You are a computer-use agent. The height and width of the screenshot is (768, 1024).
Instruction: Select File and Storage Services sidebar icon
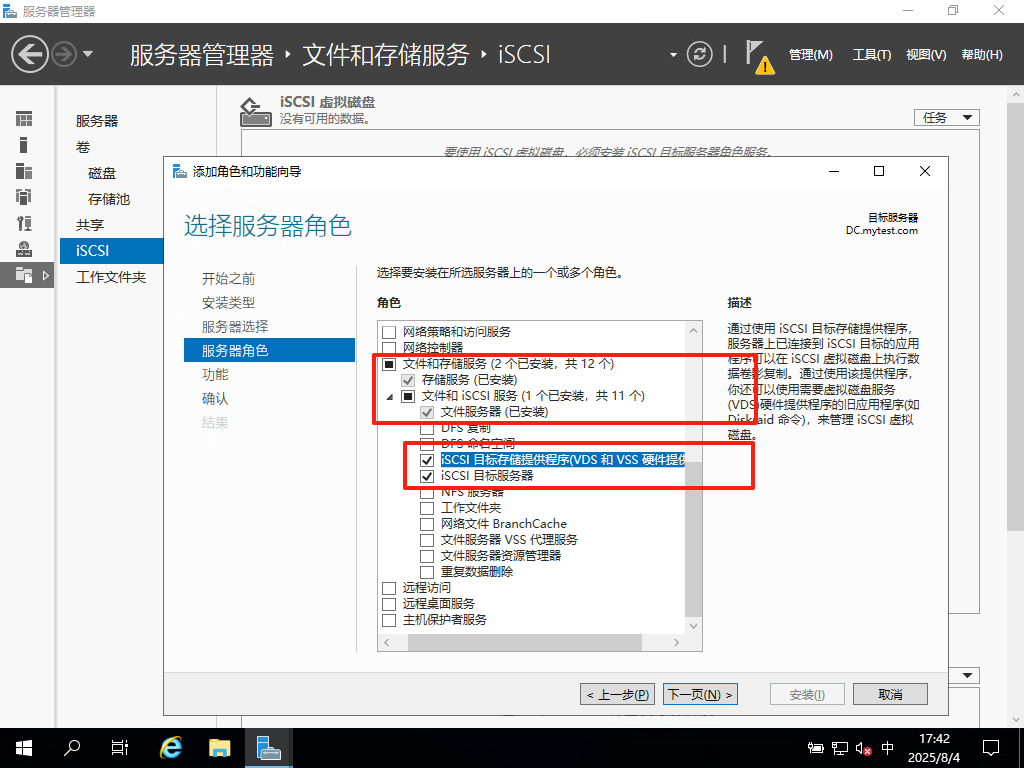coord(24,276)
